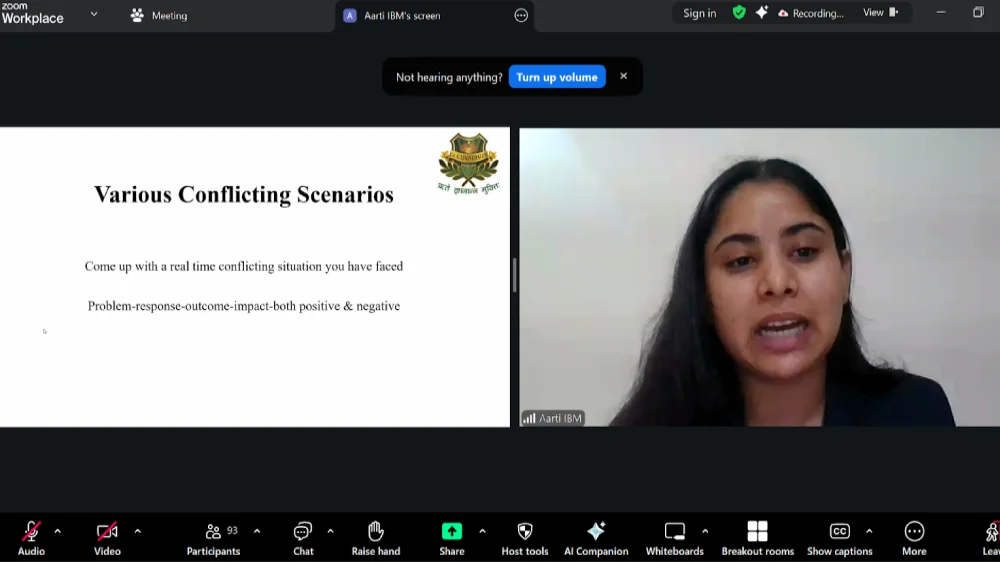
Task: Expand video options arrow next to Video
Action: [x=137, y=531]
